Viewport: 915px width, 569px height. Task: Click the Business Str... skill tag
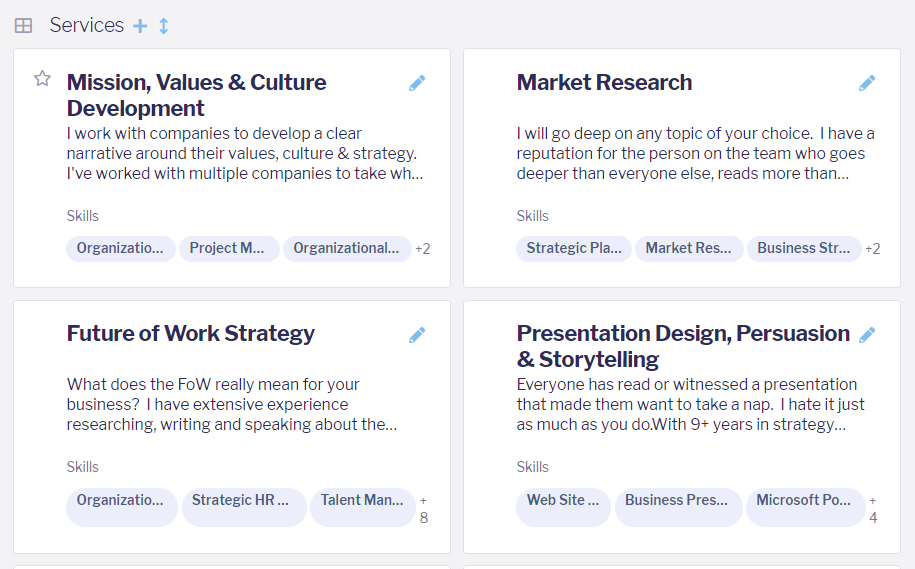(x=803, y=249)
